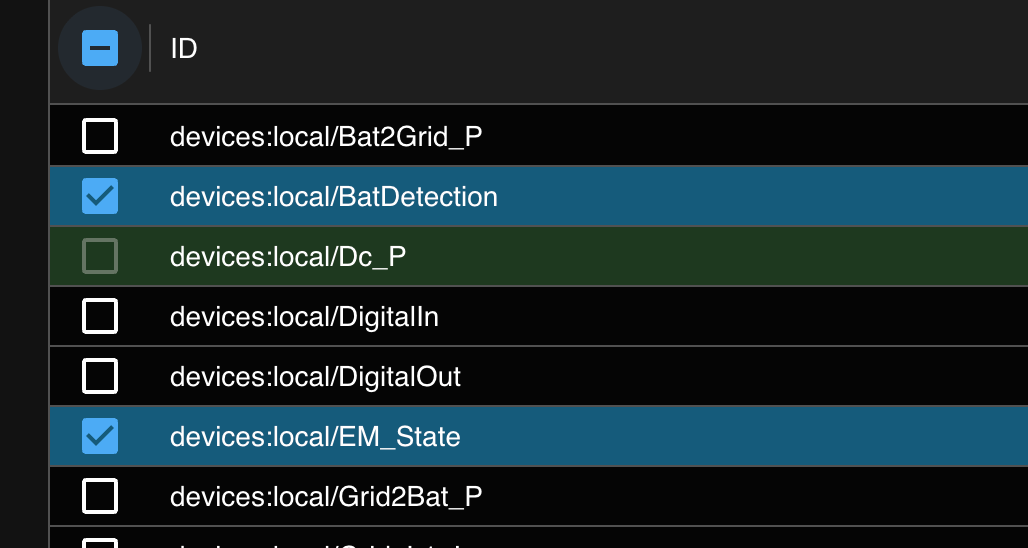Select the DigitalOut checkbox
The height and width of the screenshot is (548, 1028).
pyautogui.click(x=99, y=376)
